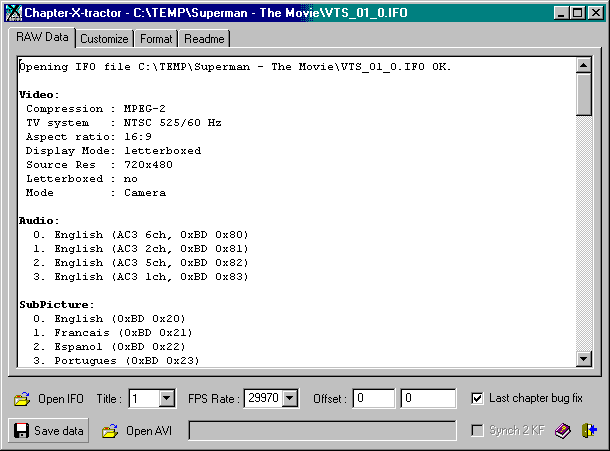Expand the Title dropdown arrow
The width and height of the screenshot is (610, 451).
167,398
